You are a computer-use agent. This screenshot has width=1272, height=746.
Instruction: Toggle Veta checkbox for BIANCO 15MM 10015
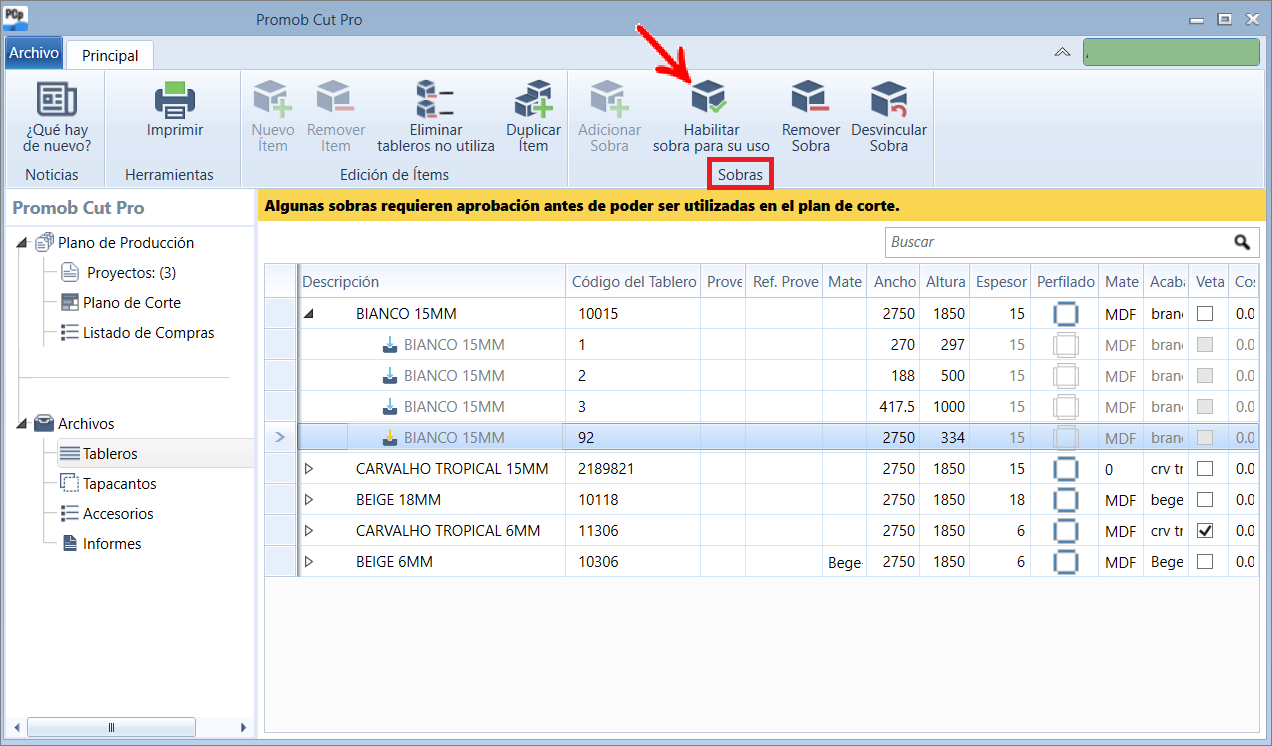(x=1205, y=313)
